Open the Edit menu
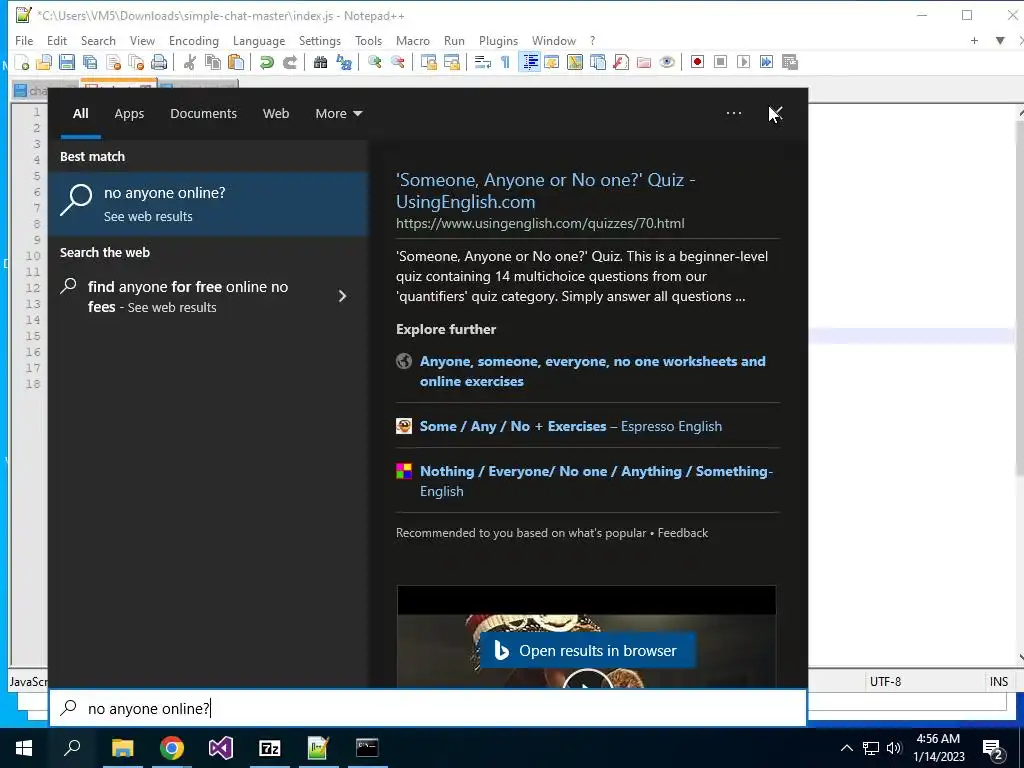Image resolution: width=1024 pixels, height=768 pixels. pos(57,40)
